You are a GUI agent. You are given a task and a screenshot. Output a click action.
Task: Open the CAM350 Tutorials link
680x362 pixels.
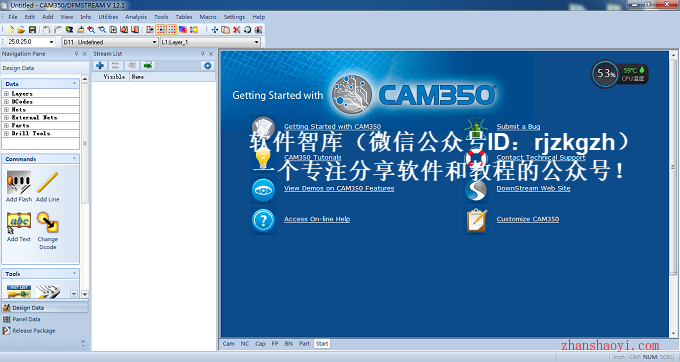313,157
